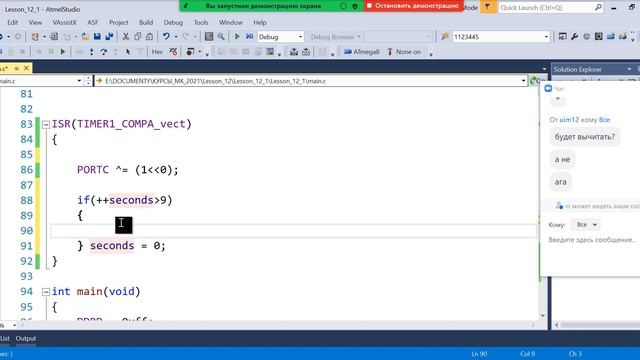Image resolution: width=640 pixels, height=360 pixels.
Task: Open the main.c scope dropdown
Action: (x=79, y=81)
